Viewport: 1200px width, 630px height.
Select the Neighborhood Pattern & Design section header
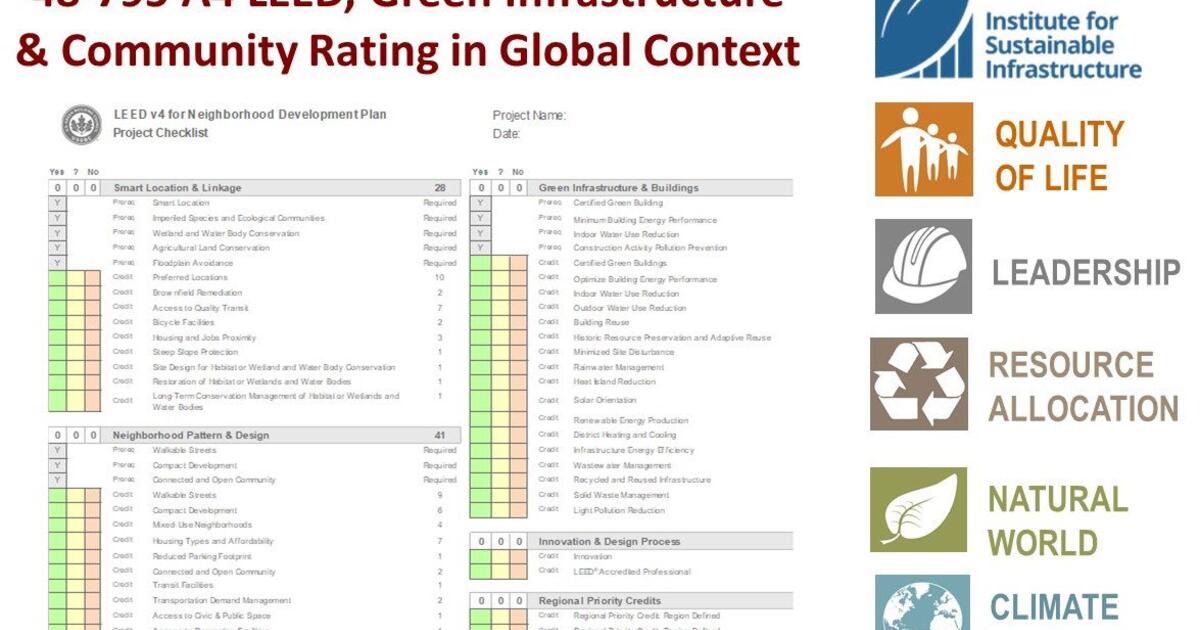191,436
